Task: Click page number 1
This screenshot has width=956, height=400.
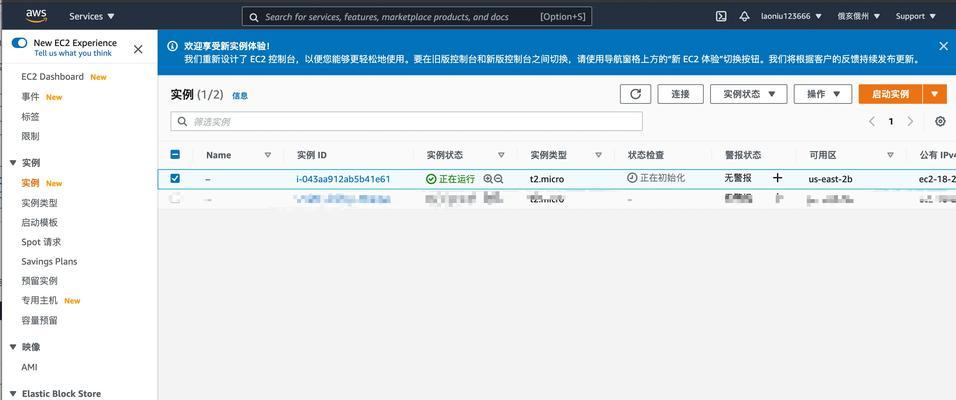Action: point(891,121)
